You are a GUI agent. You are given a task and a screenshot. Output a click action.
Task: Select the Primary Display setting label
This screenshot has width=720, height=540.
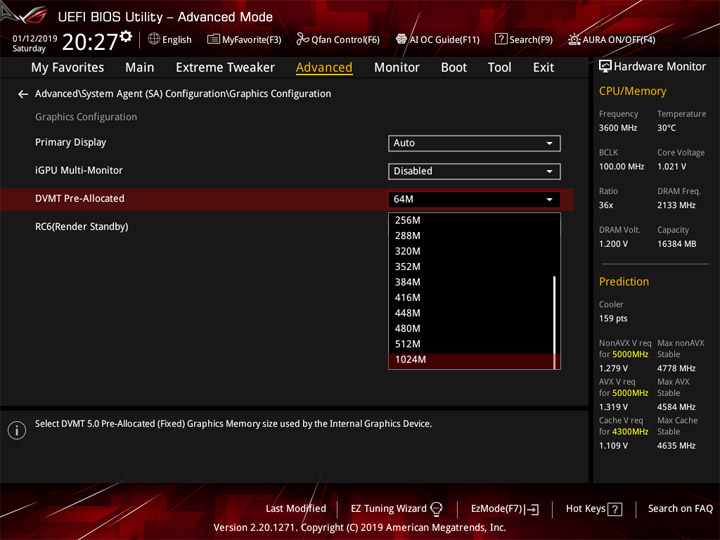[x=71, y=142]
